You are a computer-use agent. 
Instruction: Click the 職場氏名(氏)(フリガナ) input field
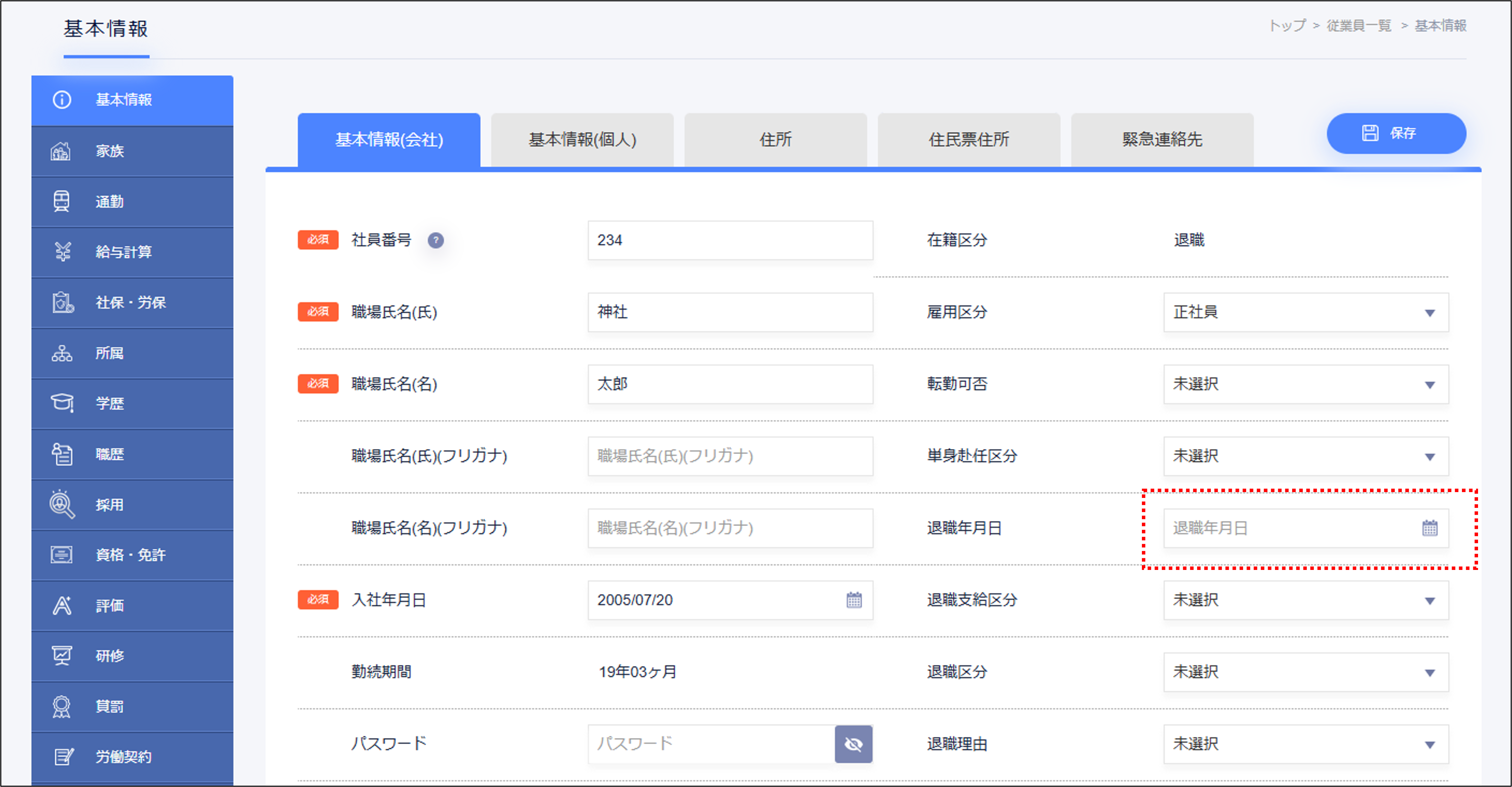730,456
